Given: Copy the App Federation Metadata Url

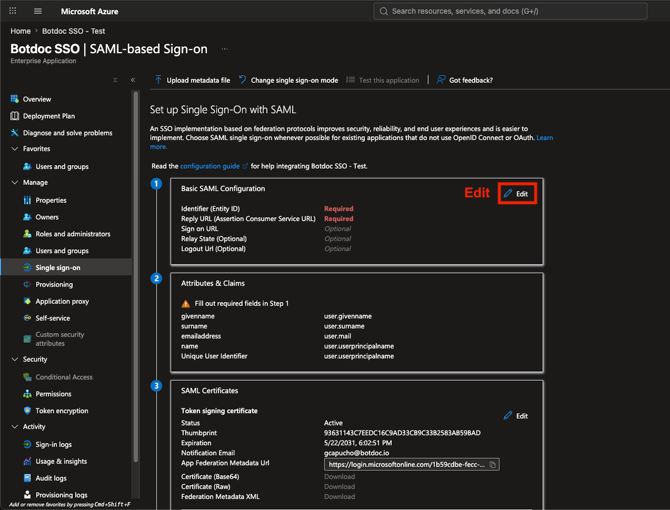Looking at the screenshot, I should point(493,465).
